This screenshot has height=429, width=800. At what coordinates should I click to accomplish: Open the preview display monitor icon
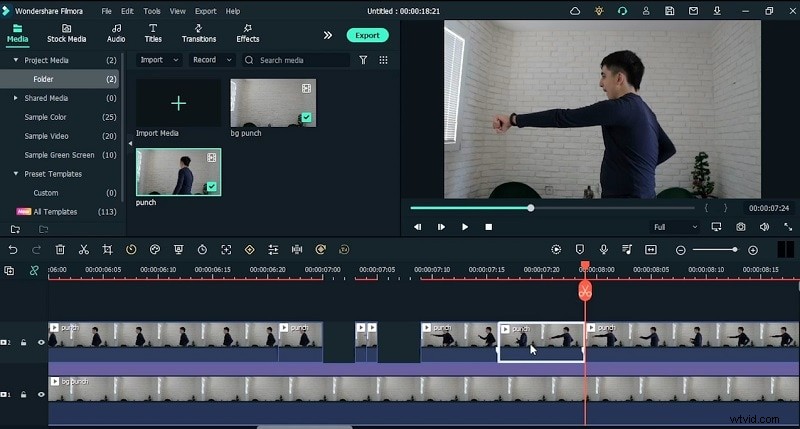pos(716,227)
